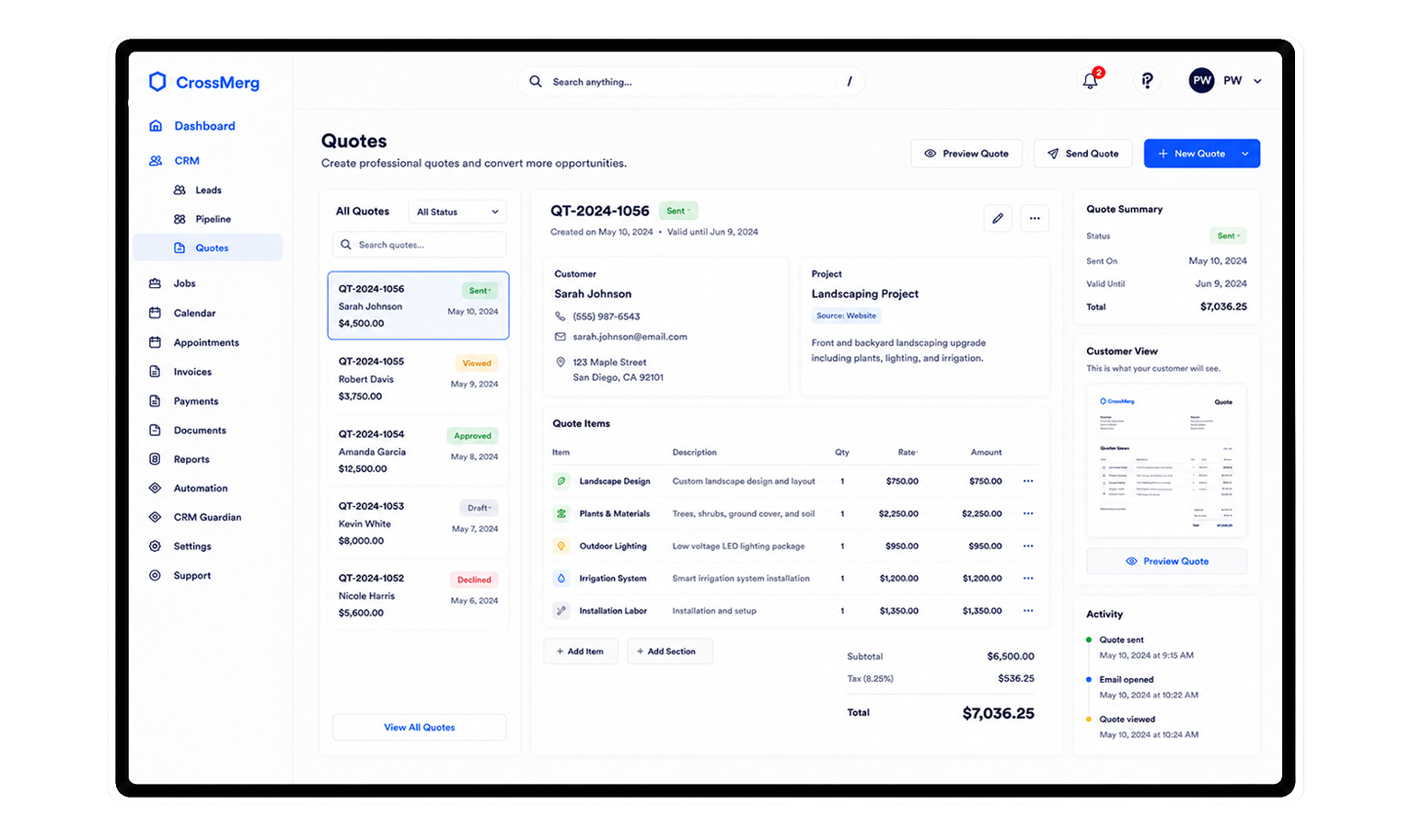Open Appointments in sidebar

point(206,342)
